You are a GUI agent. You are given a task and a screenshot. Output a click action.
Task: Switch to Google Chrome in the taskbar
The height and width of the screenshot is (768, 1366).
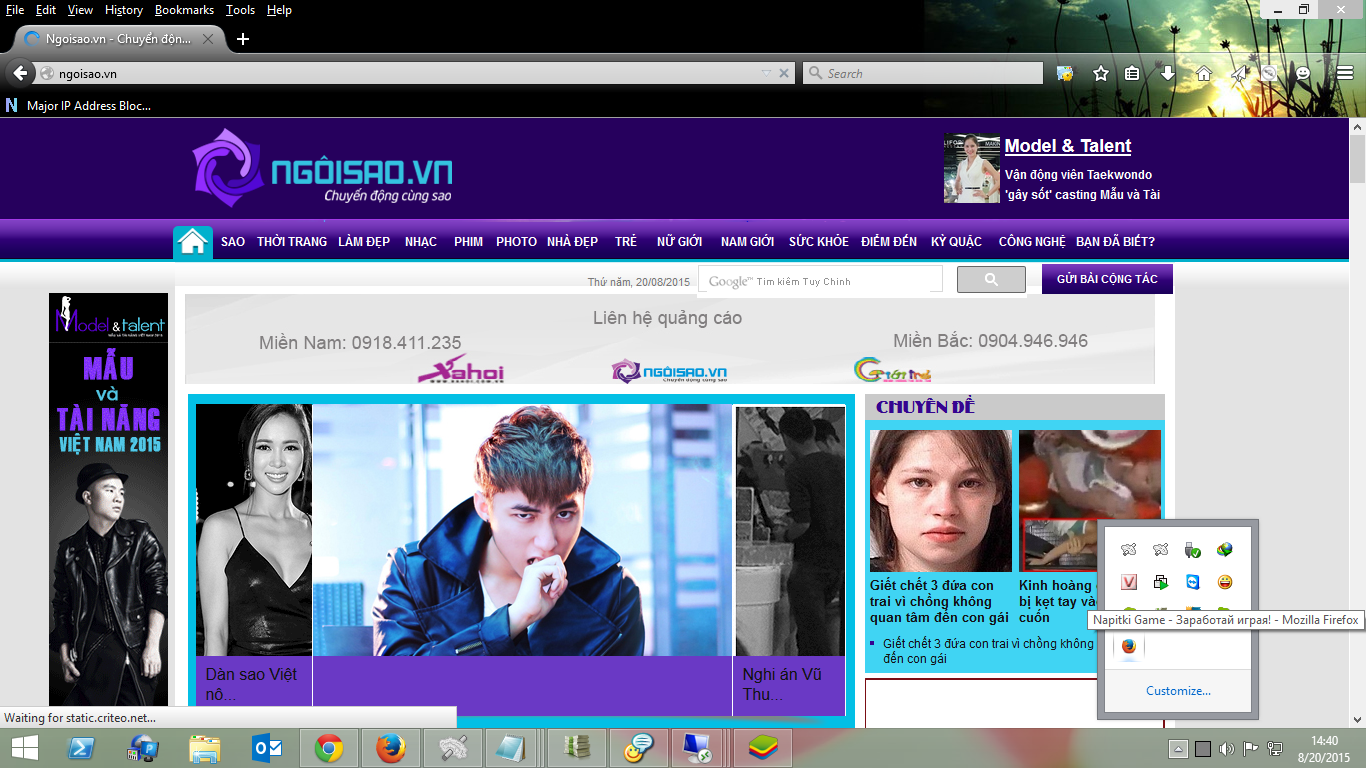click(329, 748)
